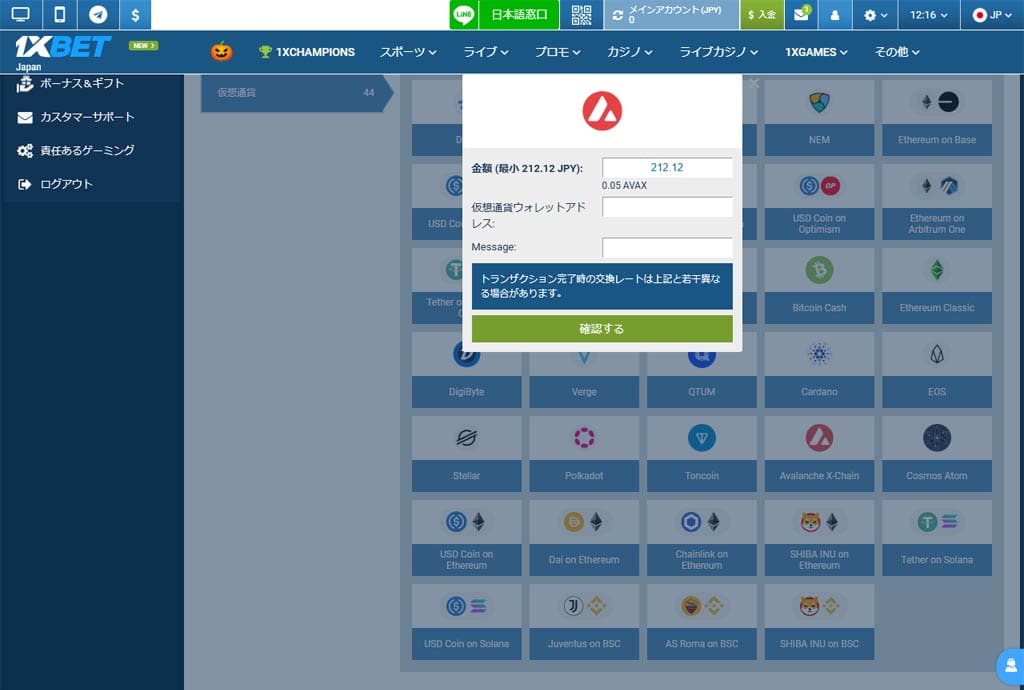Viewport: 1024px width, 690px height.
Task: Select SHIBA INU on Ethereum tile
Action: click(819, 538)
